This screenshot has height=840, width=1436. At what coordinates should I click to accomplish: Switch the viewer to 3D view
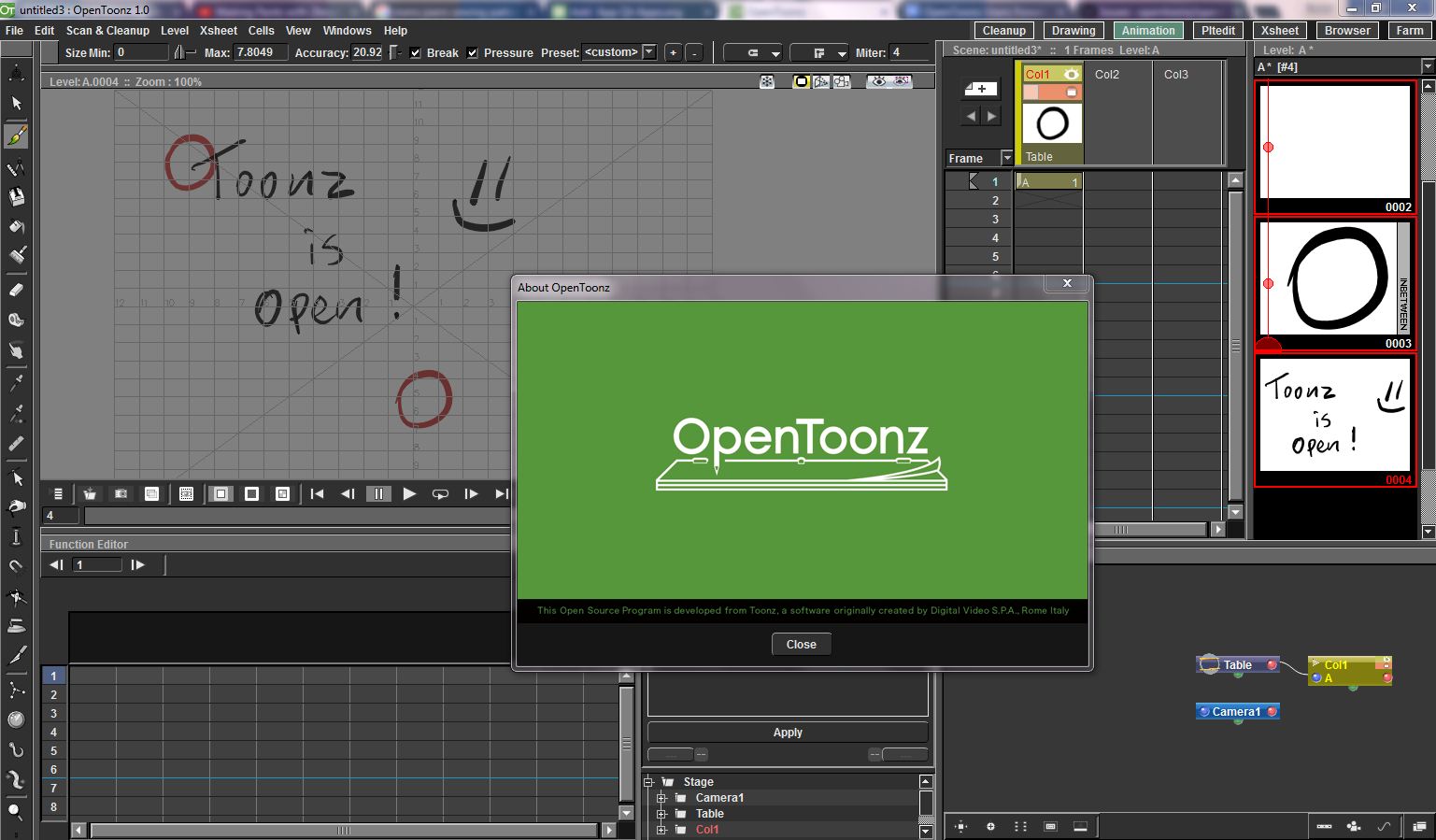tap(821, 82)
